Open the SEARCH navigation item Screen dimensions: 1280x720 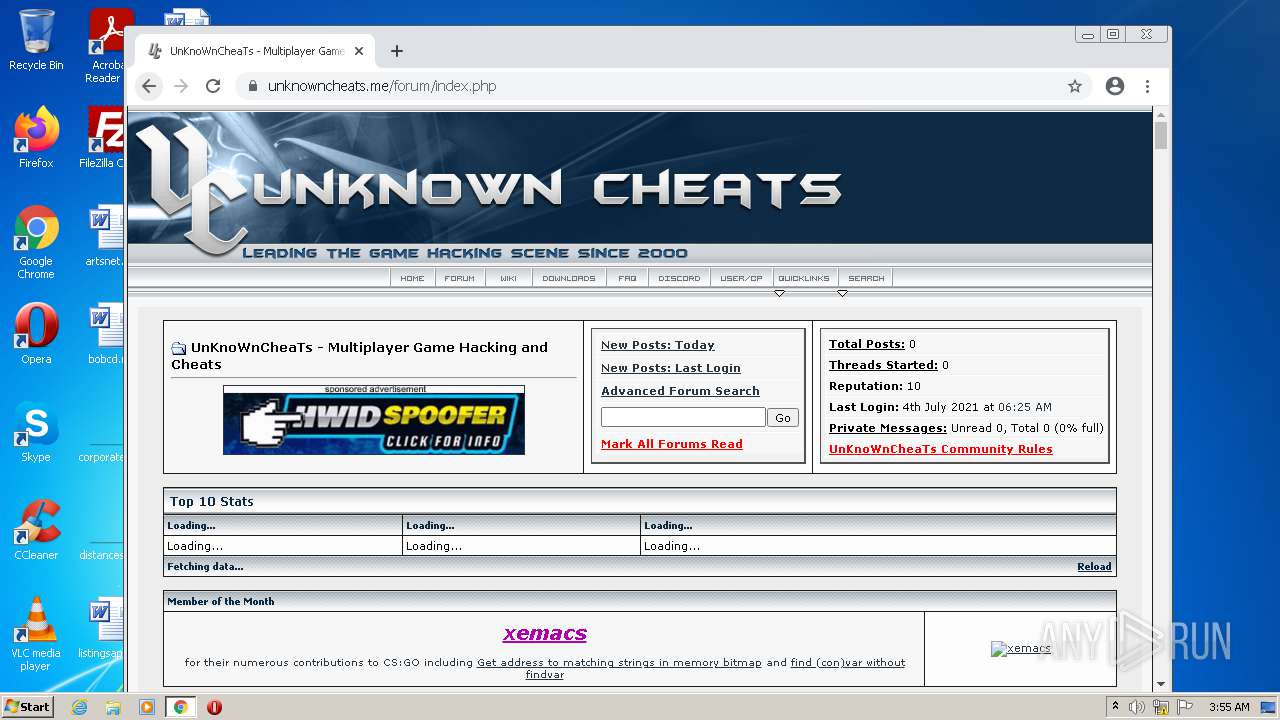(x=866, y=278)
